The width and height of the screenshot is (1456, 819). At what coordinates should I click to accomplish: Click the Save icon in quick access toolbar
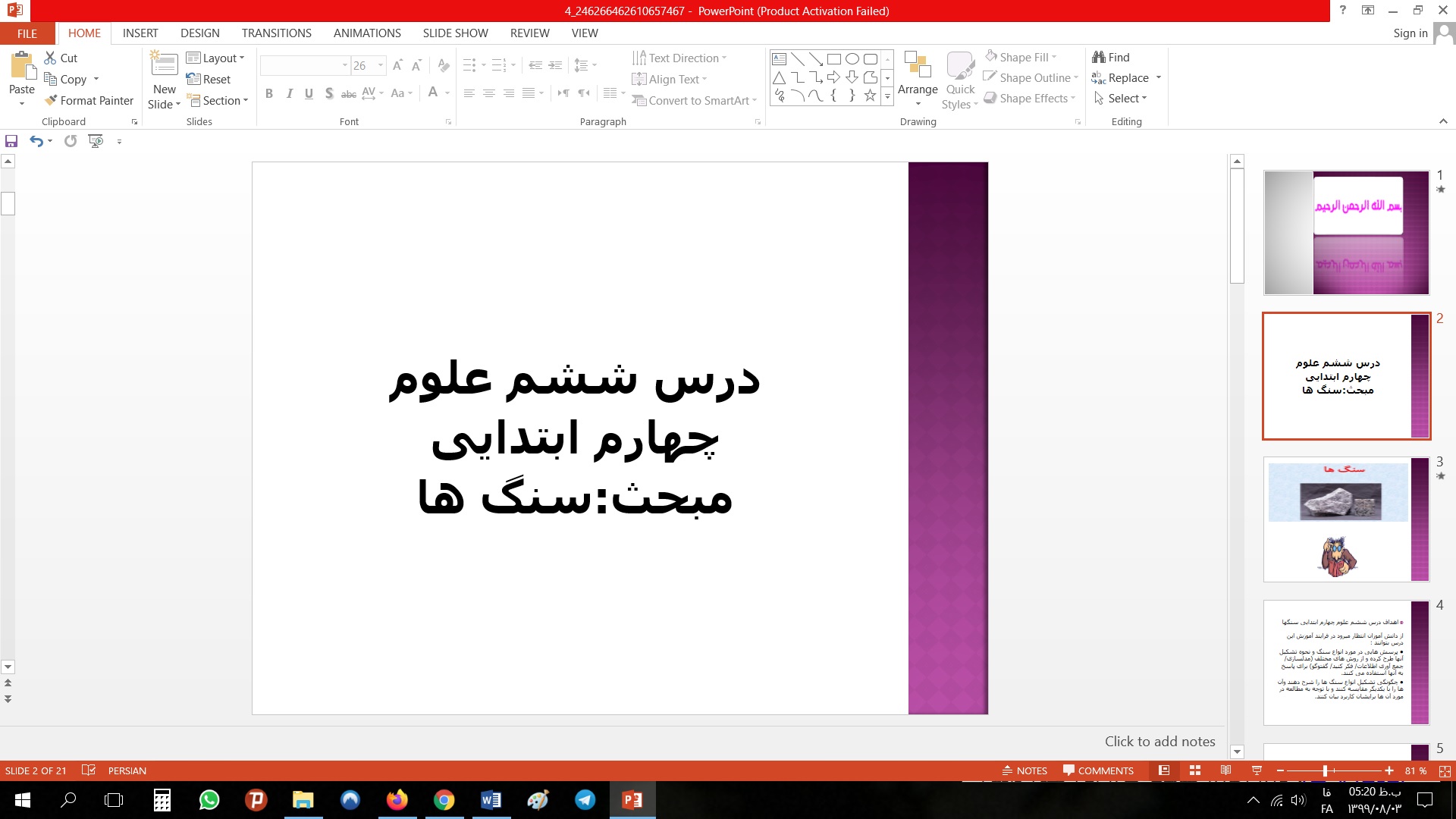pyautogui.click(x=11, y=141)
